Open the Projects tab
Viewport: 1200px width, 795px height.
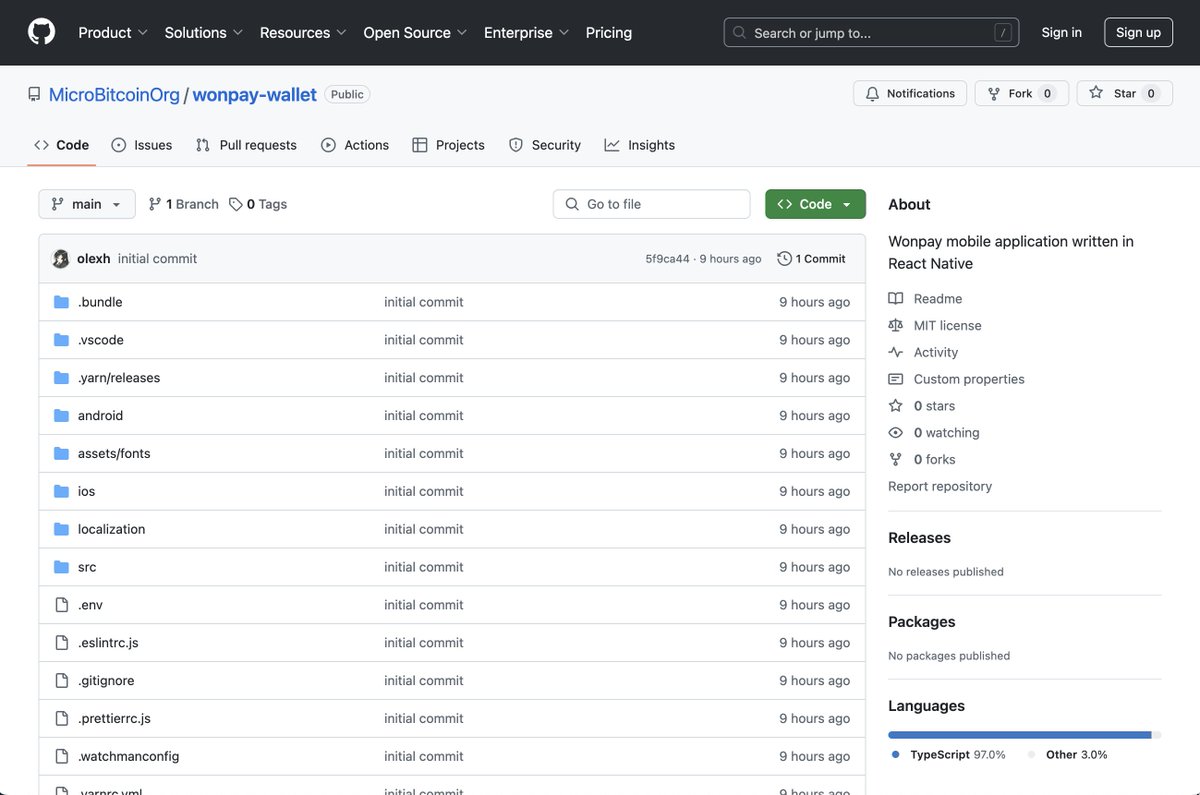click(x=448, y=145)
